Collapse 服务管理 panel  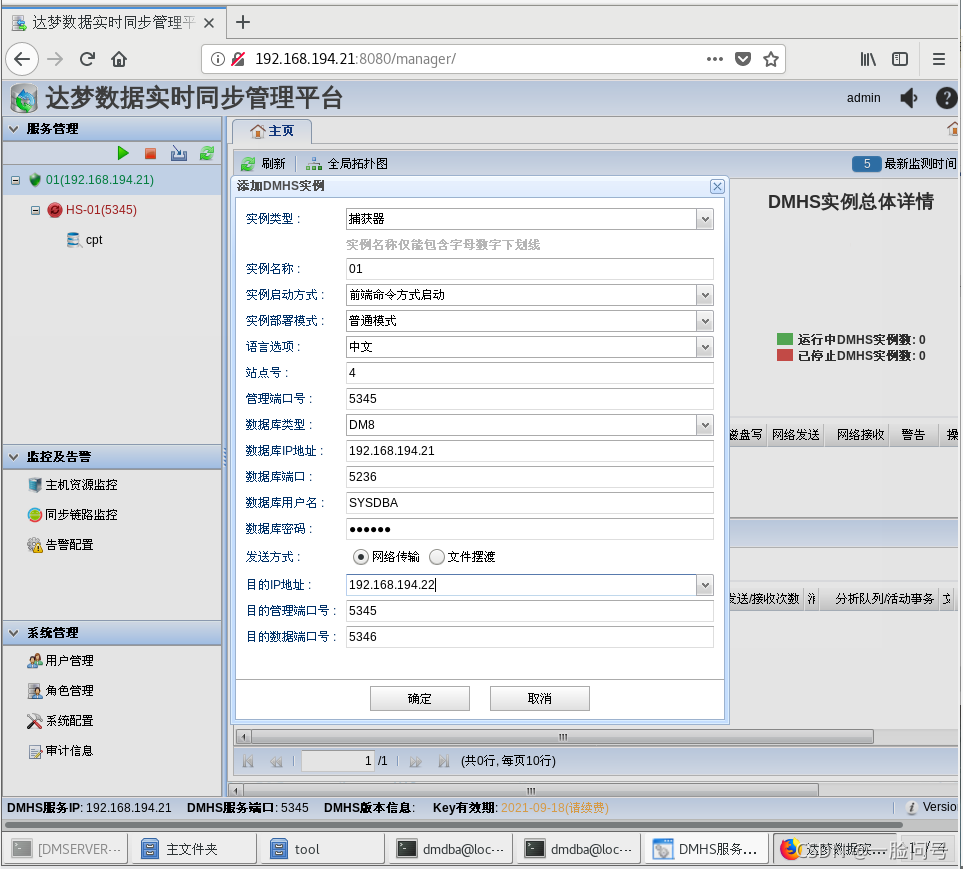pos(14,129)
